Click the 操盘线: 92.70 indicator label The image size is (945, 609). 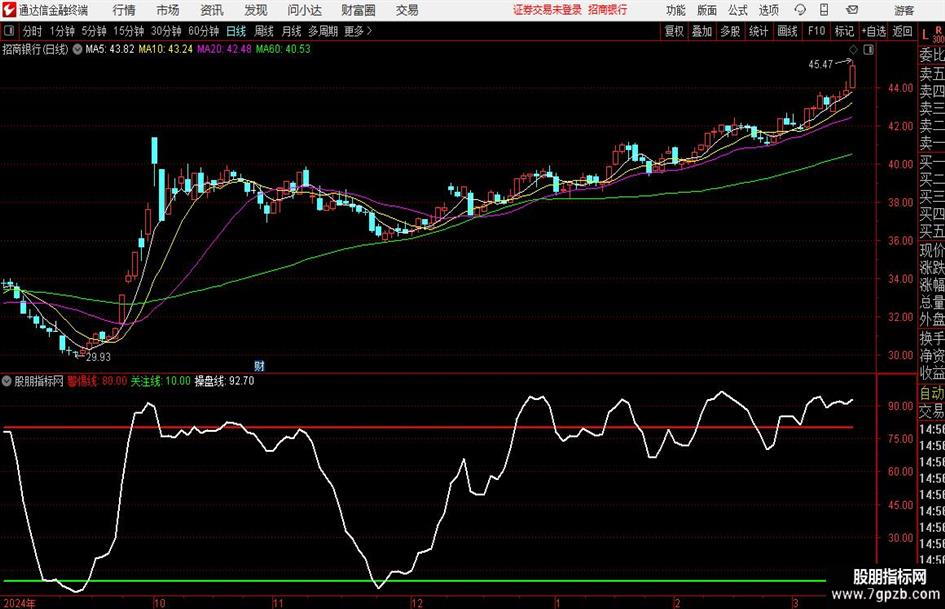click(224, 381)
